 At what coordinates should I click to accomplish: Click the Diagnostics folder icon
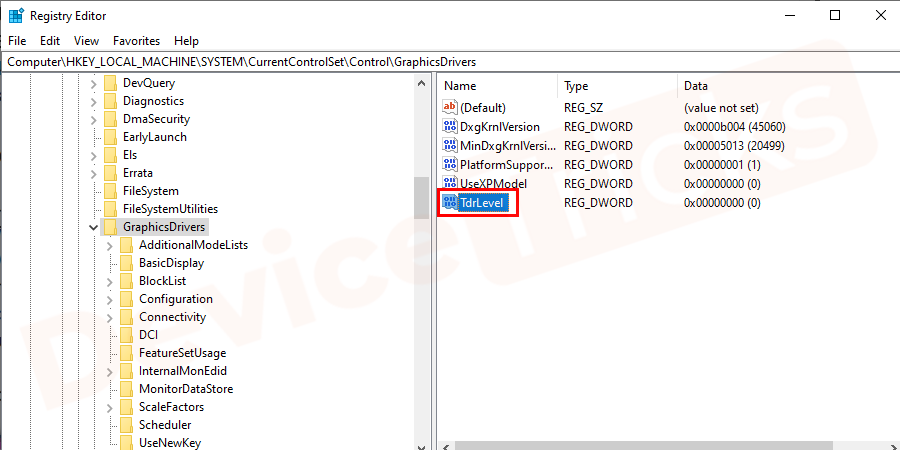click(x=110, y=101)
